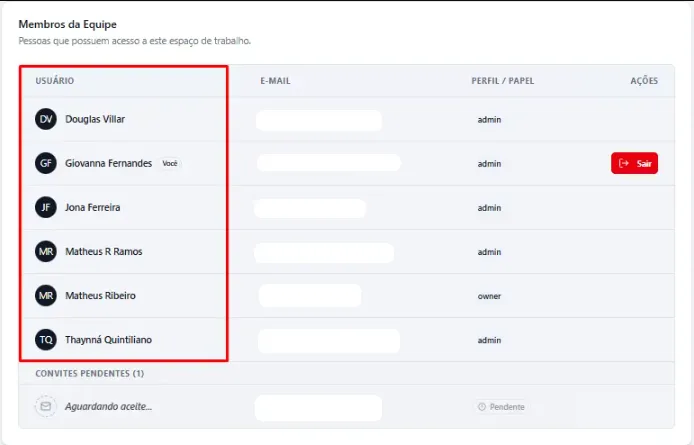Click Douglas Villar's redacted e-mail field

click(319, 120)
